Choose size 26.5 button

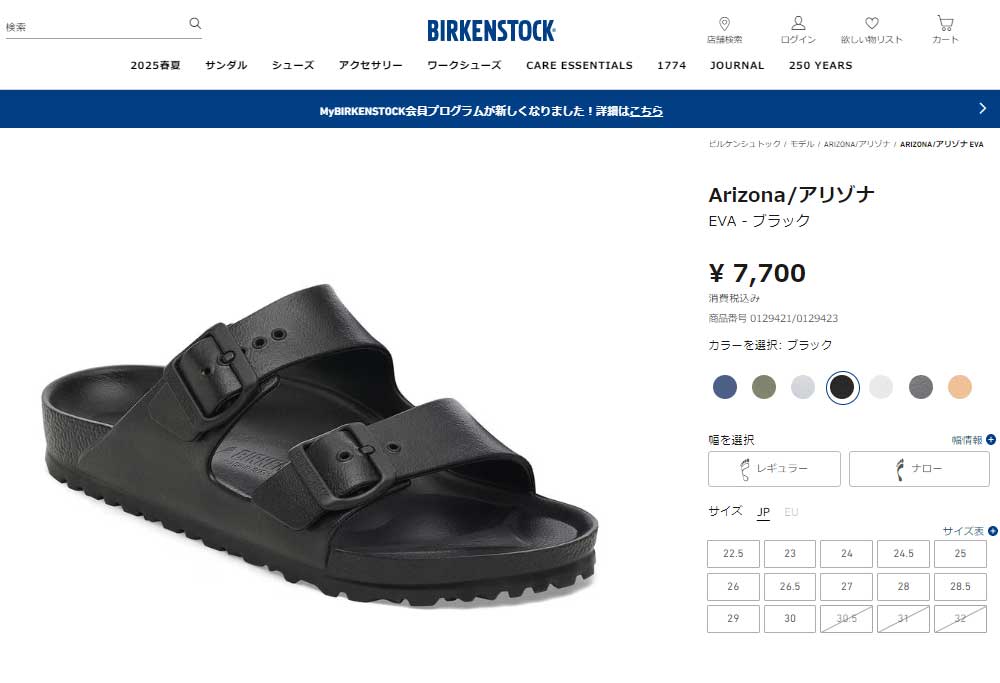[x=790, y=586]
